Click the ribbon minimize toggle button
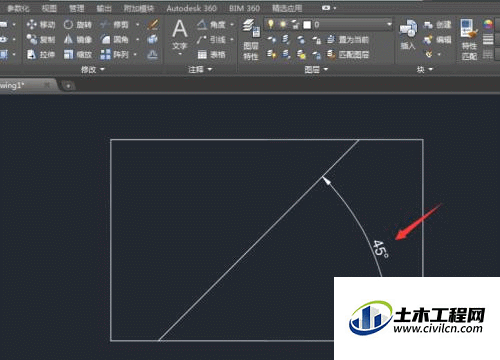 pos(326,8)
